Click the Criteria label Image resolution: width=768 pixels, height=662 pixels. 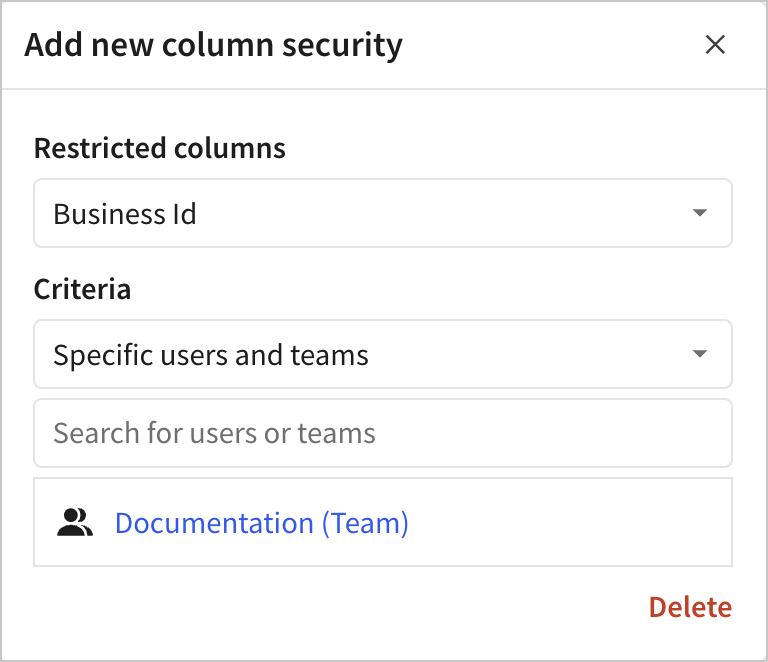82,290
